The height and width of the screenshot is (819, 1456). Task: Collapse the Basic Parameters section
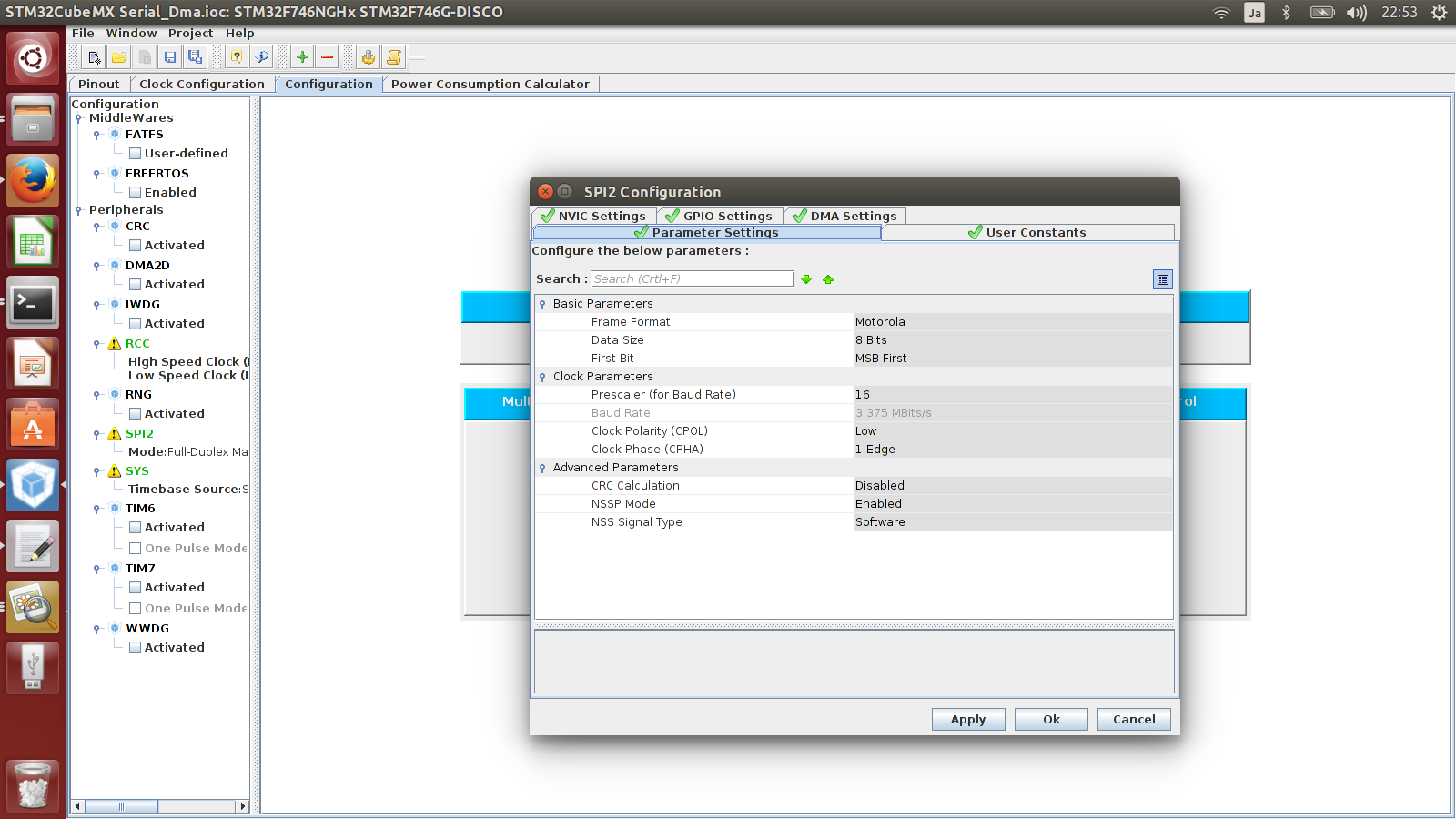coord(543,304)
